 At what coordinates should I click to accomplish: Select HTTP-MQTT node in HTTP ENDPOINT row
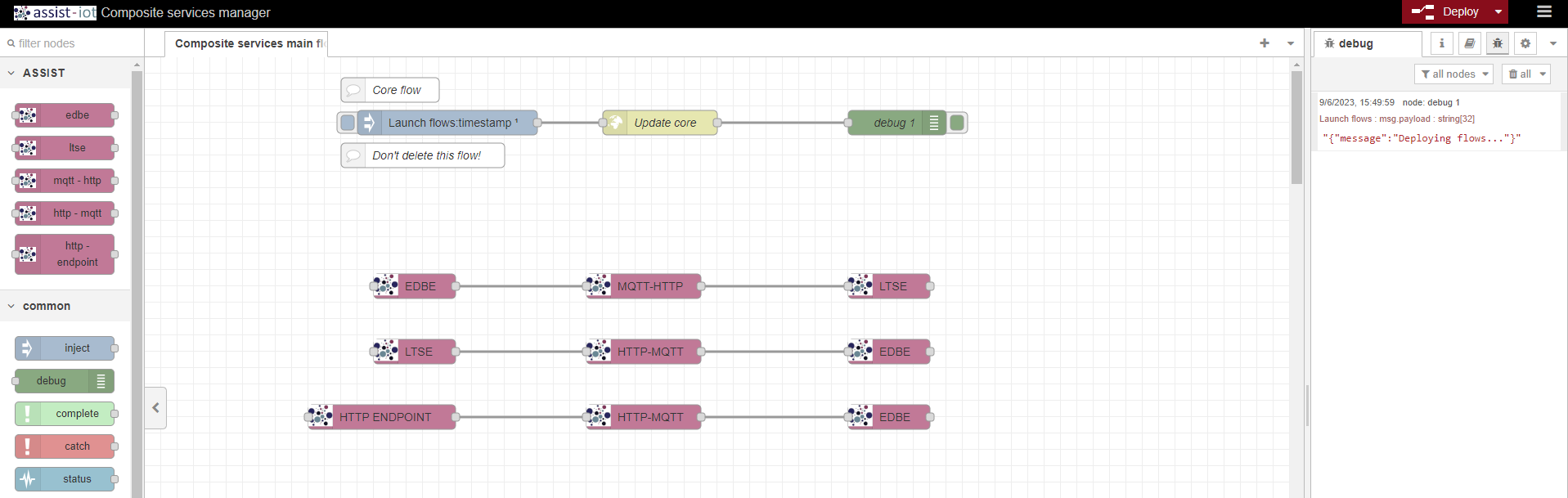click(x=644, y=417)
